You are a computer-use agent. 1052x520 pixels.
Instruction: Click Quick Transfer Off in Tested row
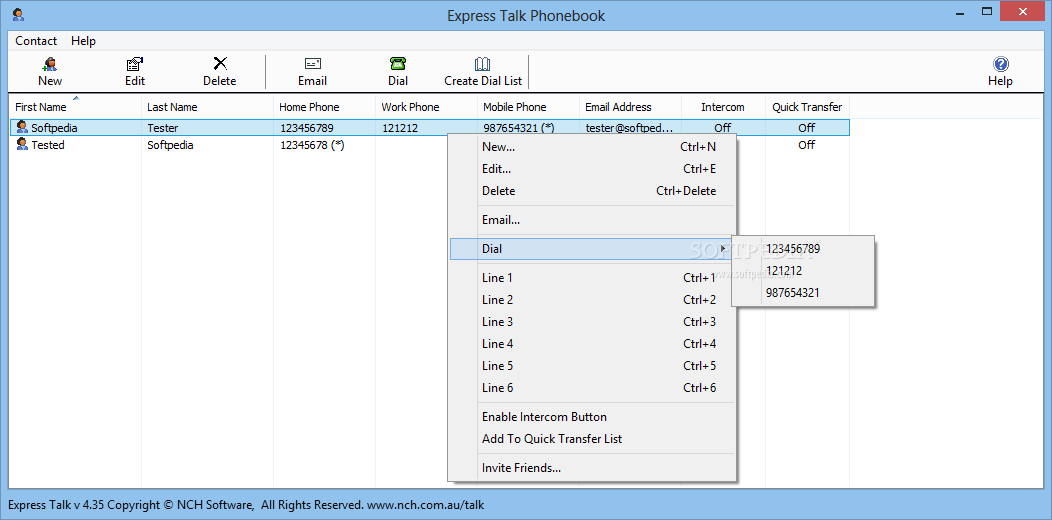click(806, 145)
